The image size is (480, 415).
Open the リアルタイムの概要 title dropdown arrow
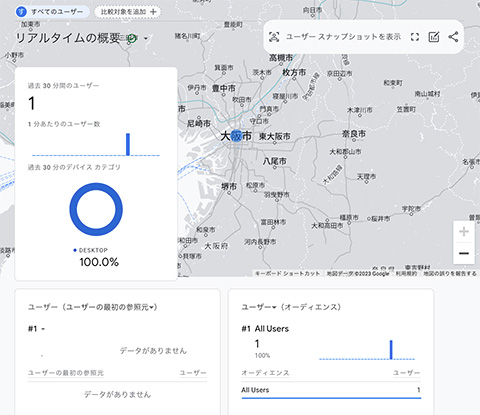[146, 39]
